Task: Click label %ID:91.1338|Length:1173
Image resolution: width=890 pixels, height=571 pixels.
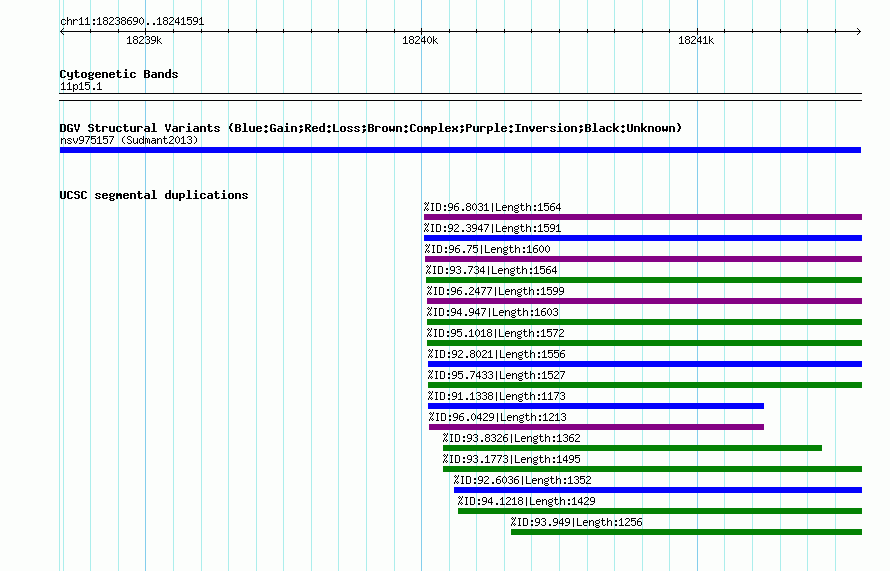Action: coord(497,396)
